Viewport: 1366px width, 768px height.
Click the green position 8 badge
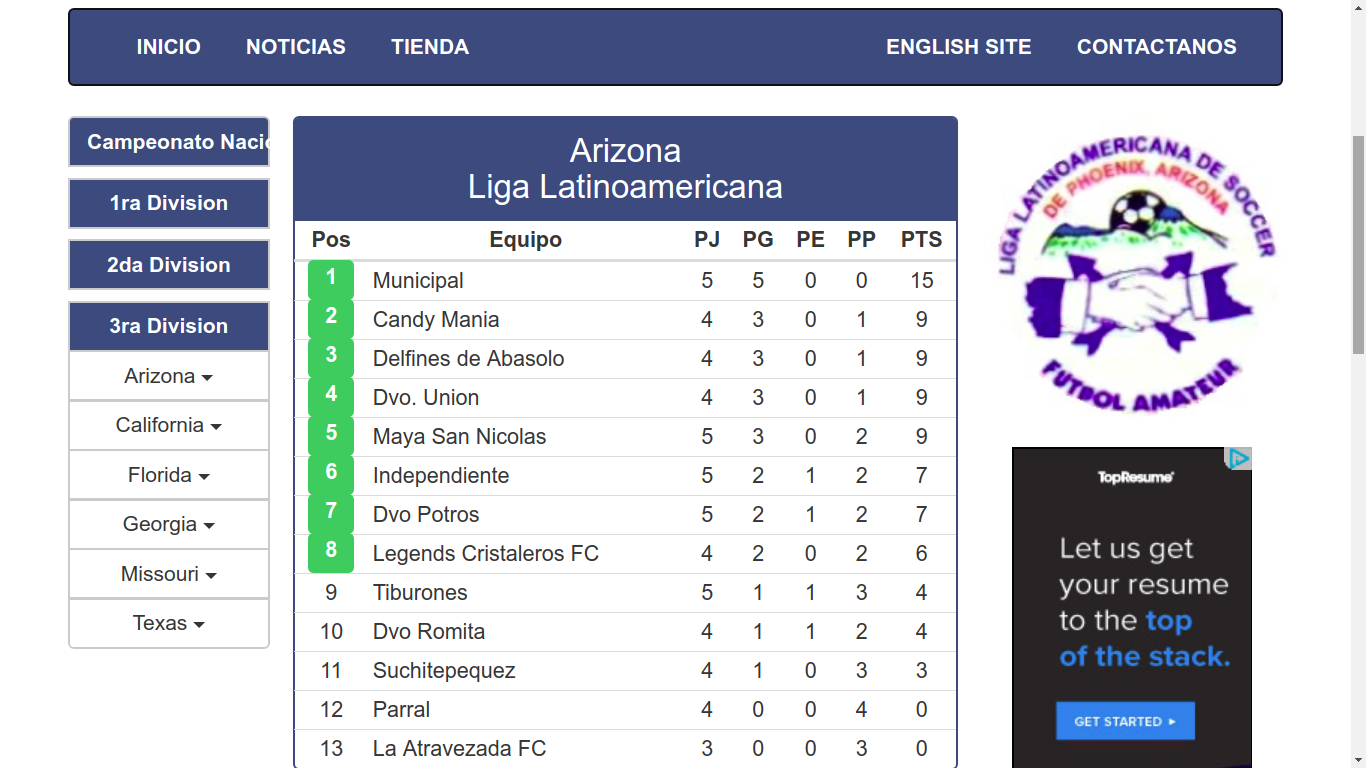[331, 551]
